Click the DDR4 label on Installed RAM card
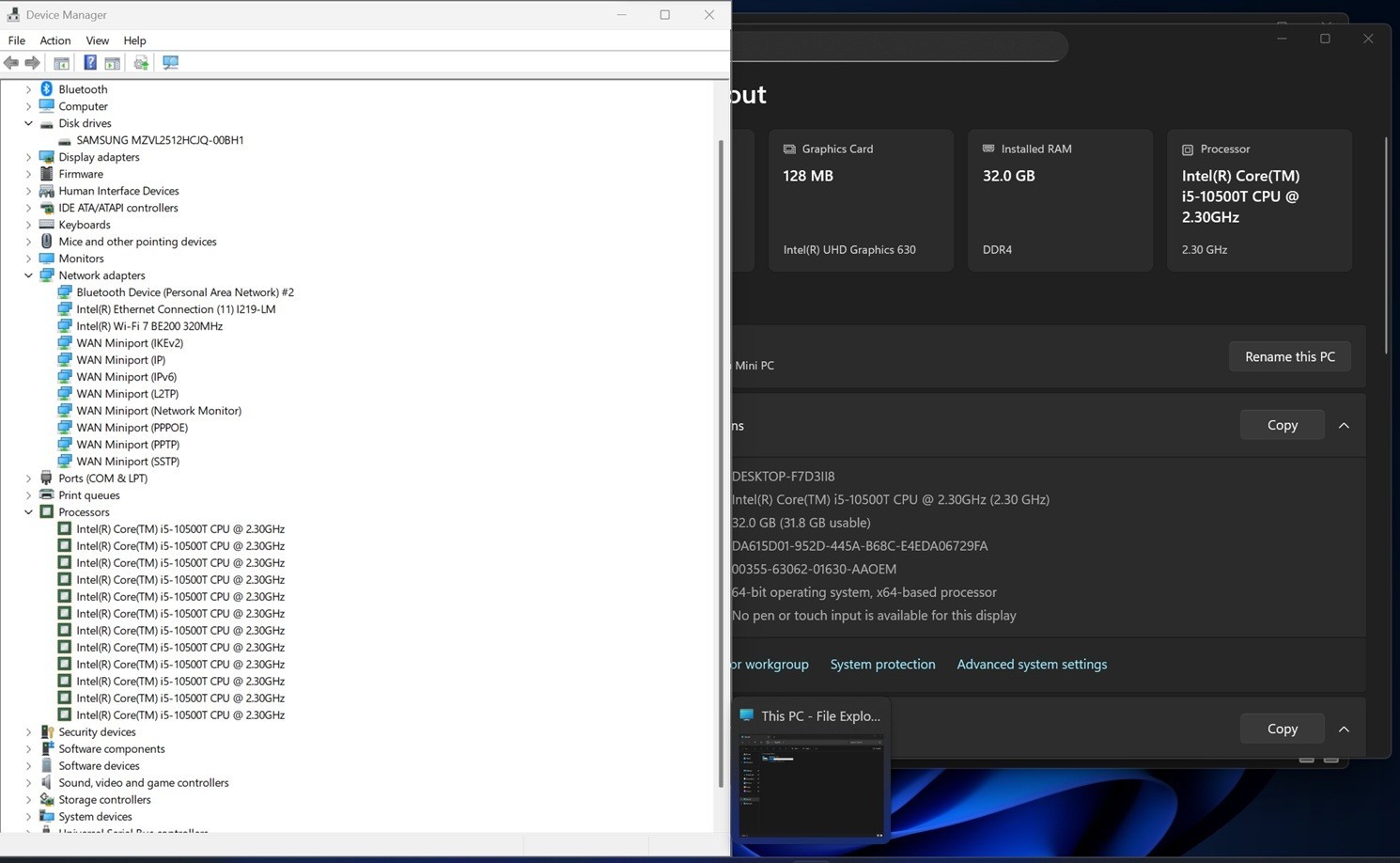The height and width of the screenshot is (863, 1400). click(998, 250)
